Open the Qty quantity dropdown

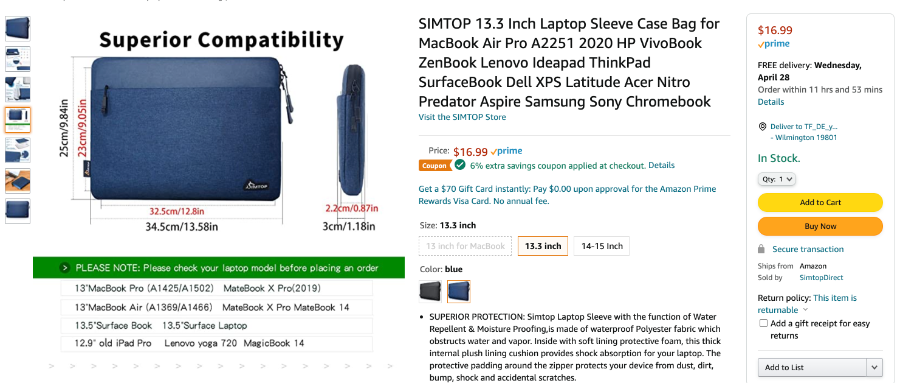(x=777, y=179)
